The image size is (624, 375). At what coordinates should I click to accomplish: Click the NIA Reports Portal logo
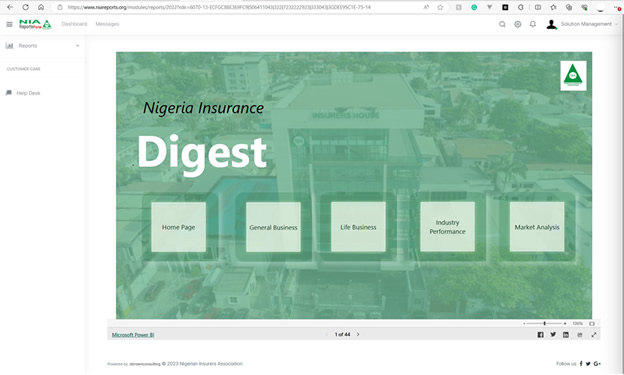coord(35,24)
